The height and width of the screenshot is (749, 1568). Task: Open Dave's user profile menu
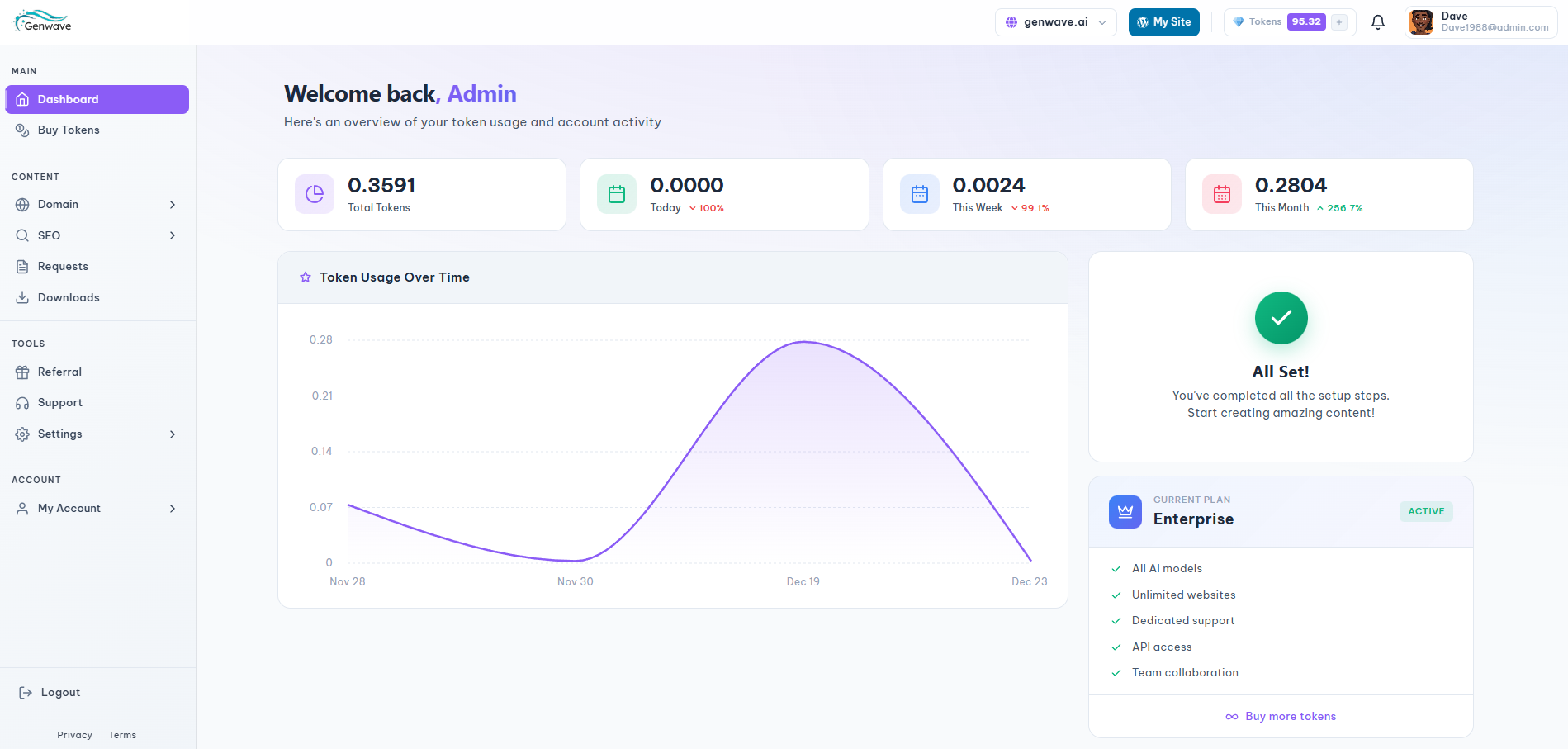[x=1480, y=22]
